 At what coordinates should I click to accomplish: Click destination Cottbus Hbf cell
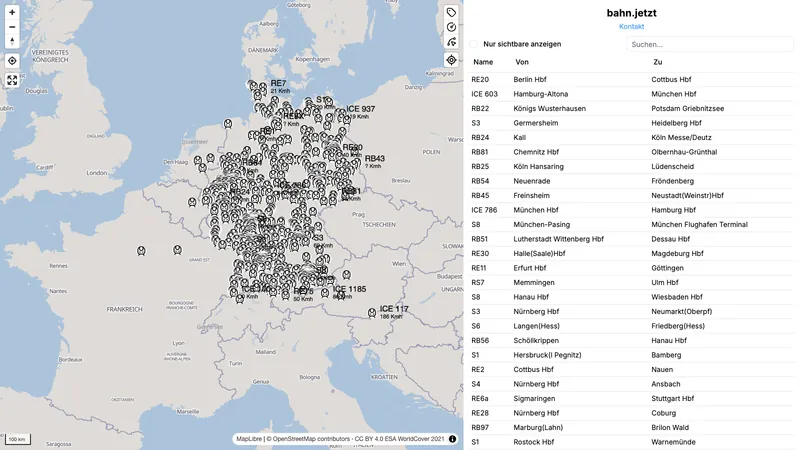[671, 80]
